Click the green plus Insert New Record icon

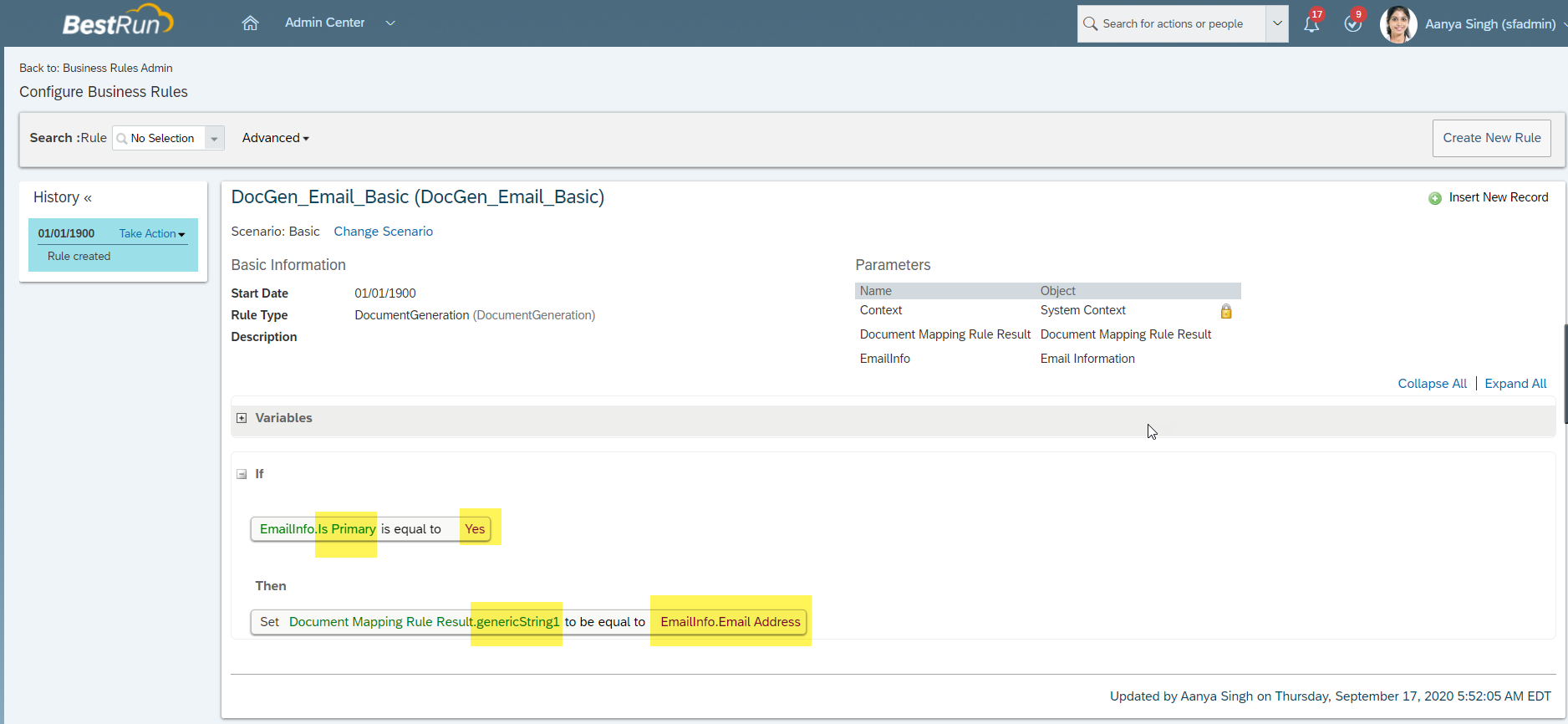click(1435, 198)
